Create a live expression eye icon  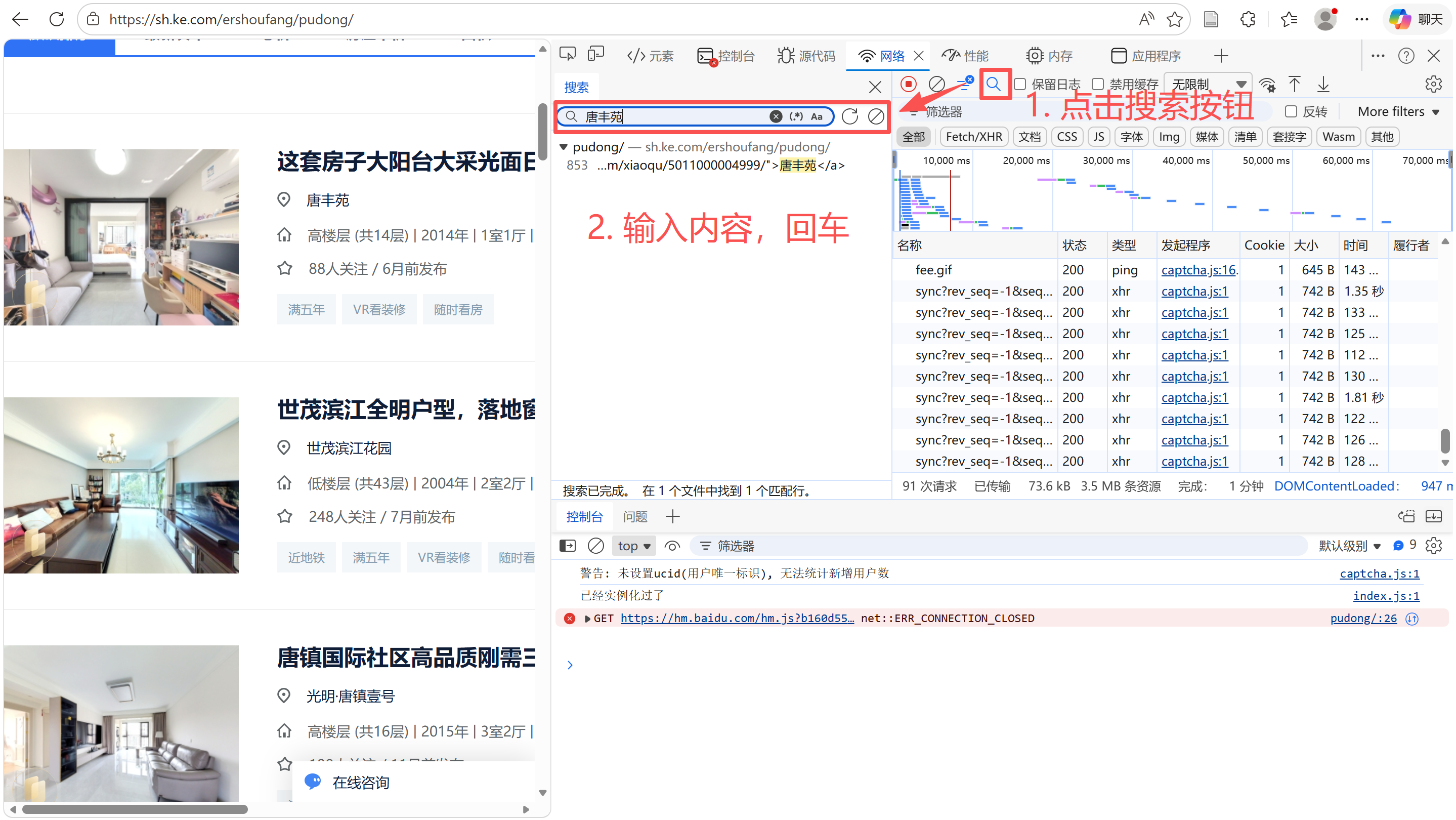[672, 546]
